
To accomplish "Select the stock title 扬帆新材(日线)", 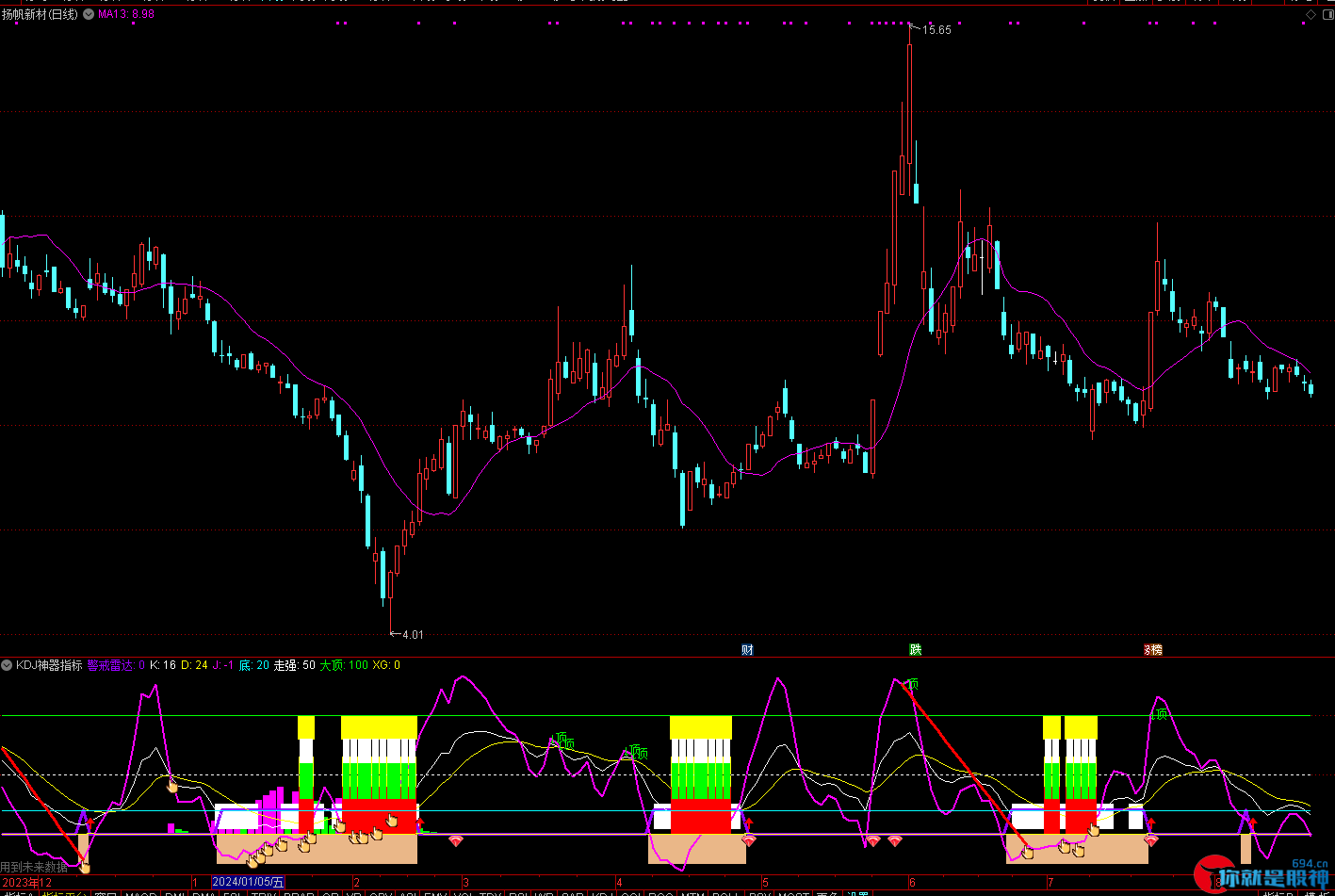I will [41, 14].
